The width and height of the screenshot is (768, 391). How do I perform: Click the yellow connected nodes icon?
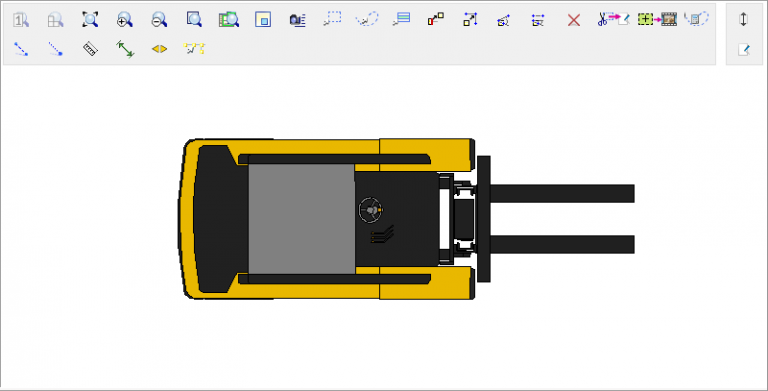[x=194, y=49]
